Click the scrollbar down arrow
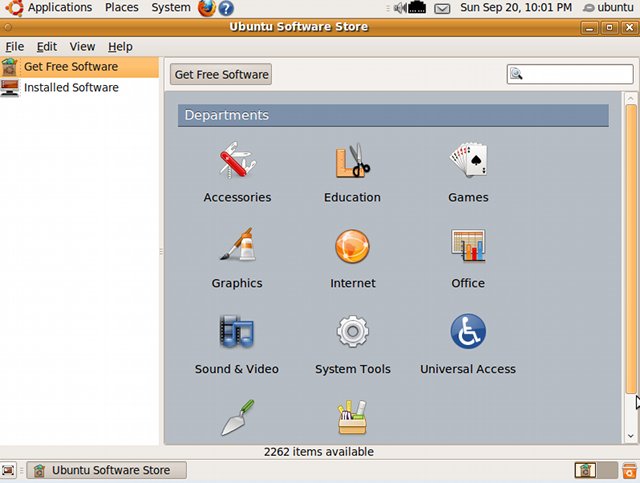This screenshot has height=483, width=640. point(631,436)
